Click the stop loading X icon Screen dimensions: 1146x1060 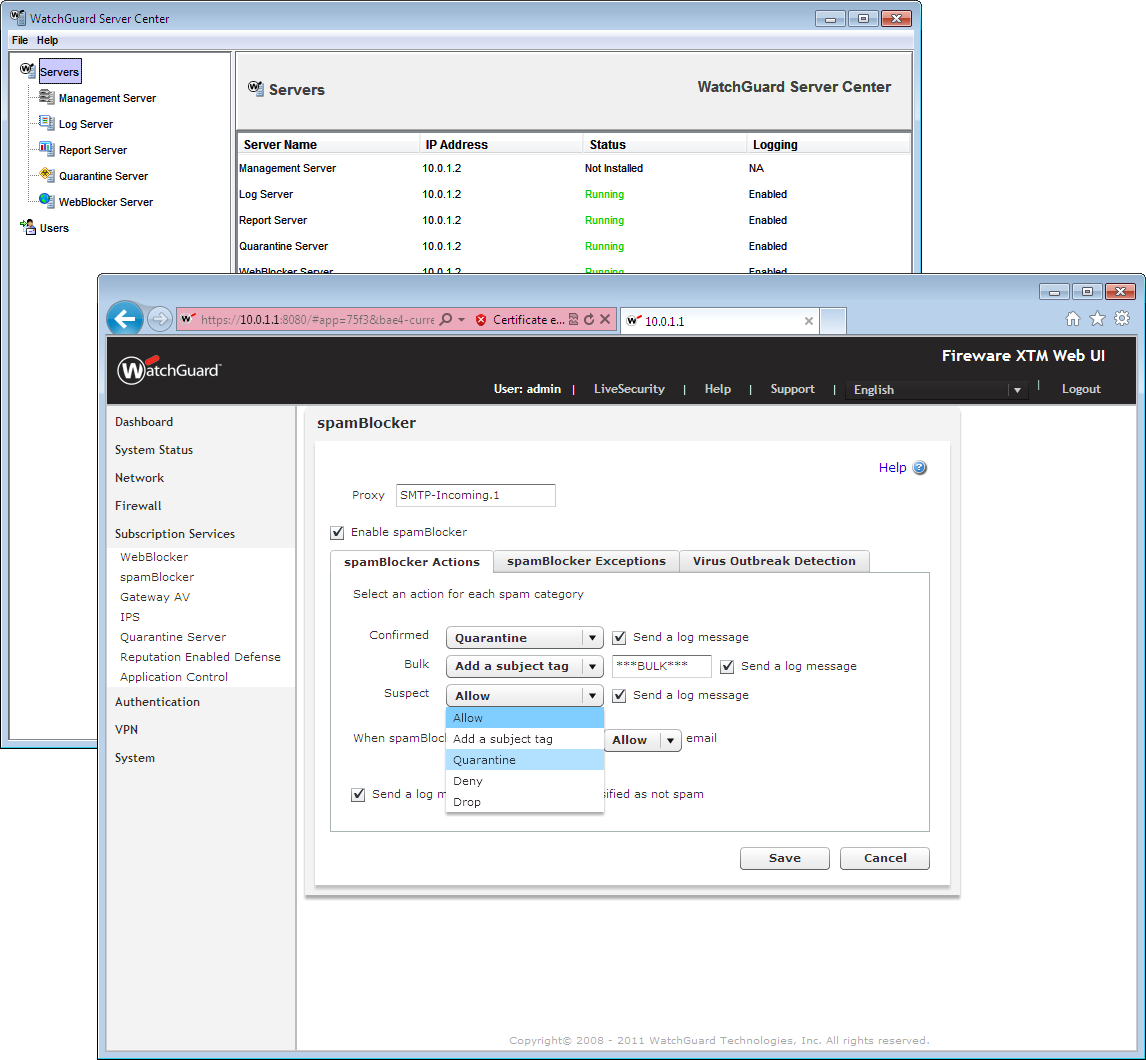(x=605, y=319)
